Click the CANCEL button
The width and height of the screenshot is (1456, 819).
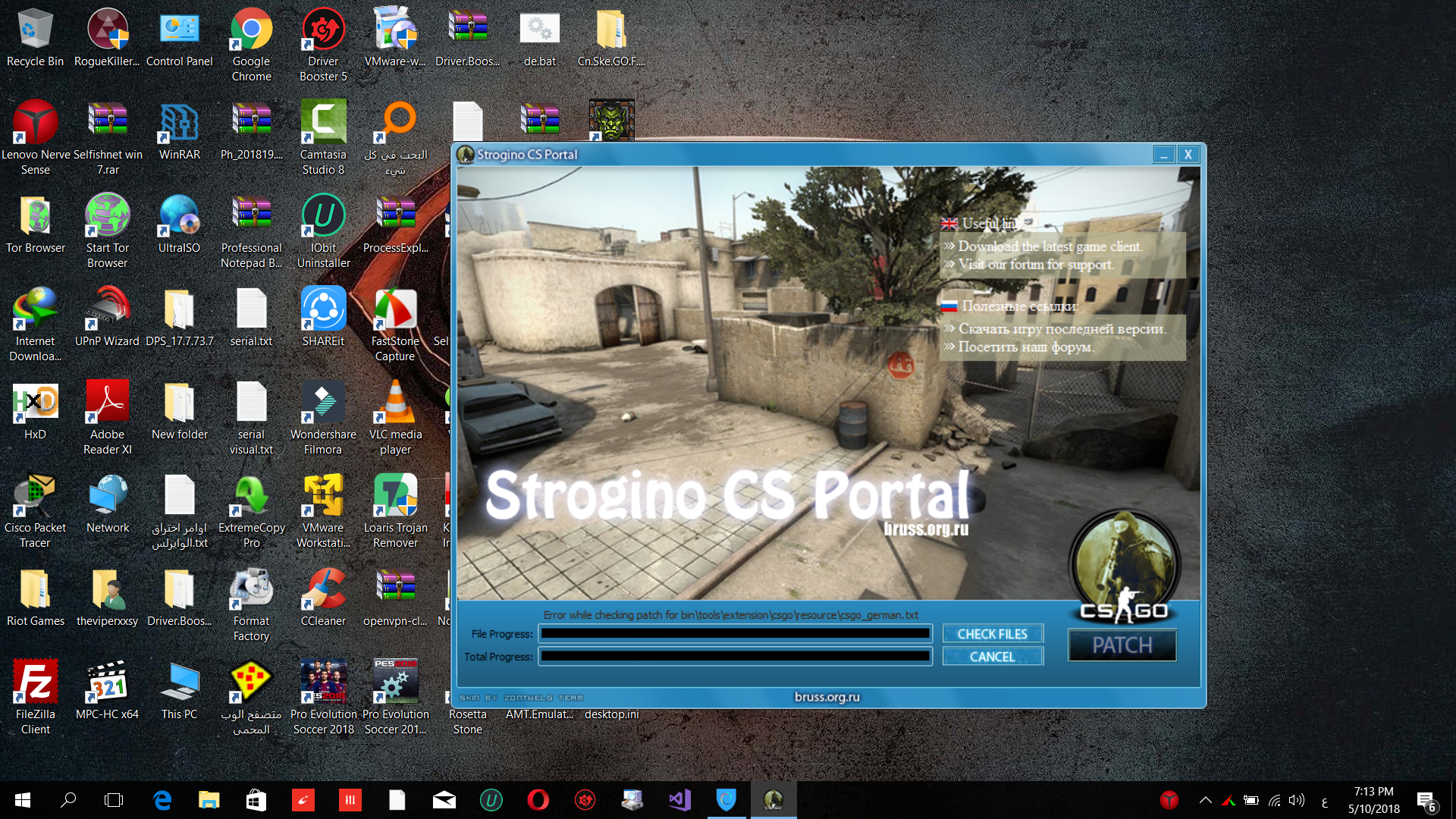(x=992, y=657)
